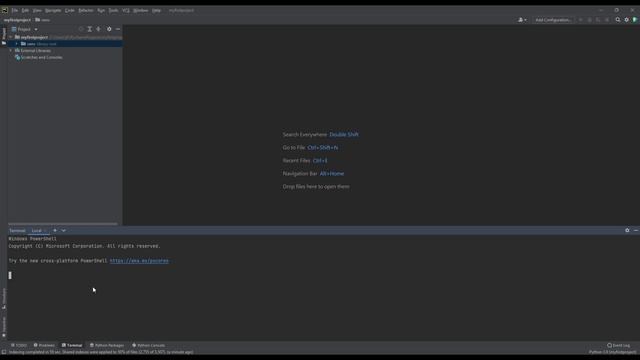This screenshot has width=640, height=360.
Task: Expand the External Libraries node
Action: [x=11, y=51]
